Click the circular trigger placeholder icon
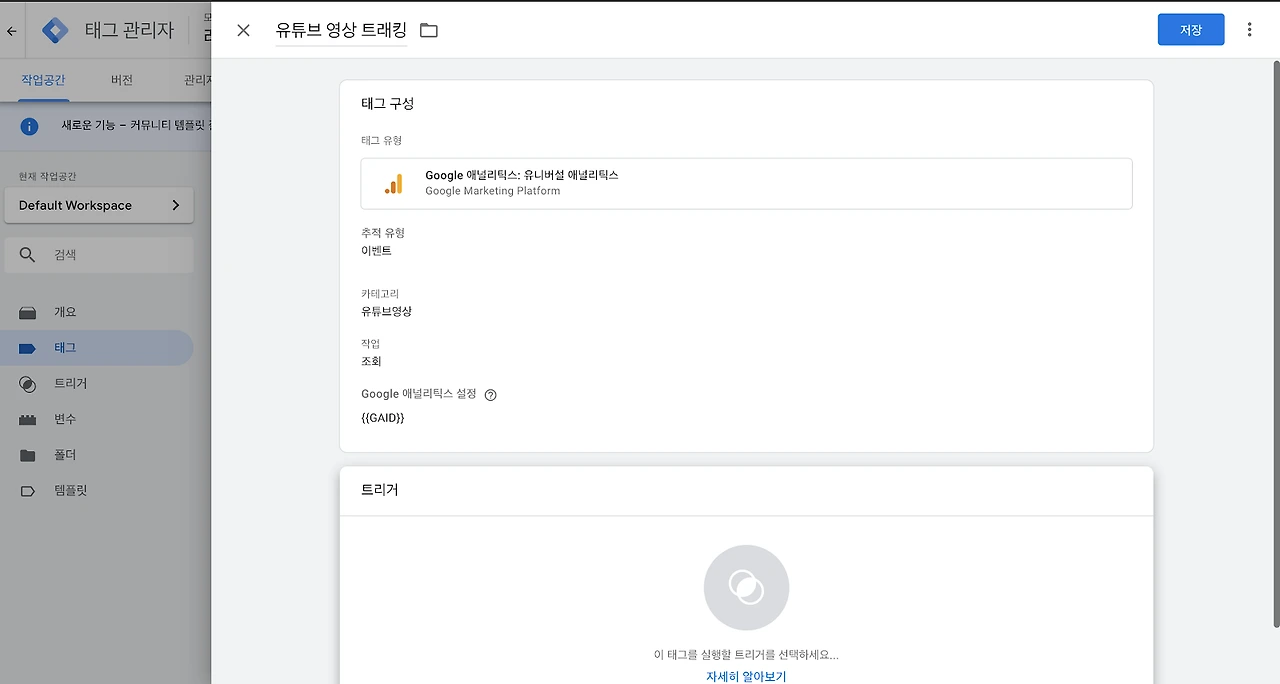1280x684 pixels. (x=746, y=588)
